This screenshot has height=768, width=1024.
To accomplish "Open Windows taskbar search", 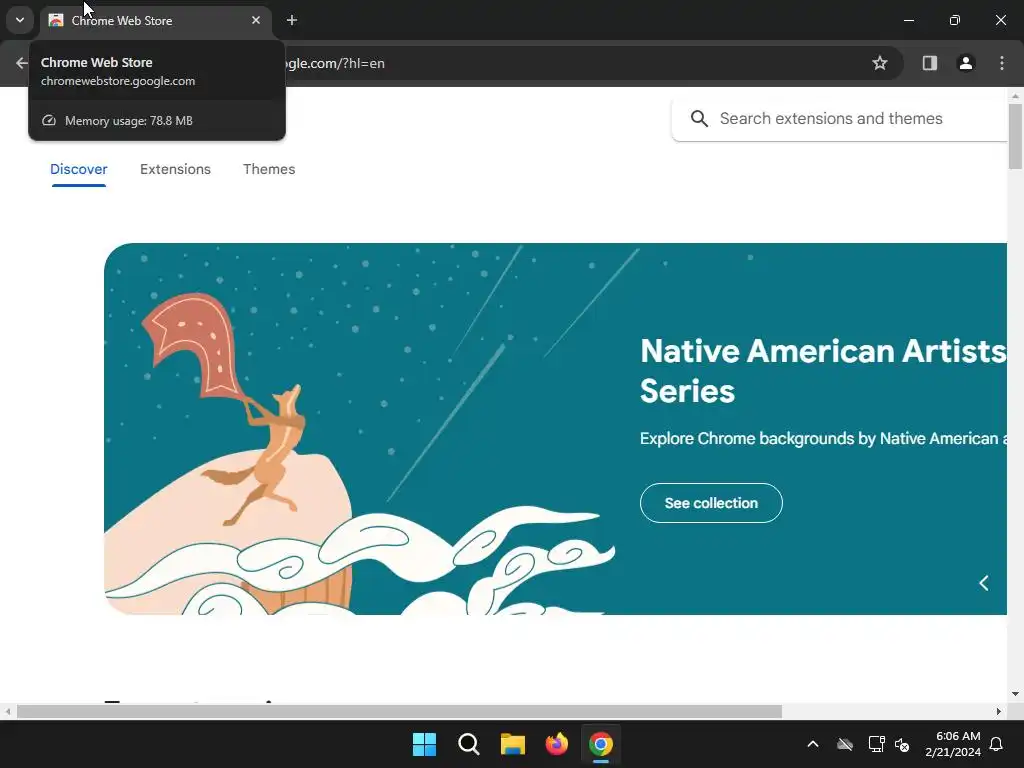I will pos(469,744).
